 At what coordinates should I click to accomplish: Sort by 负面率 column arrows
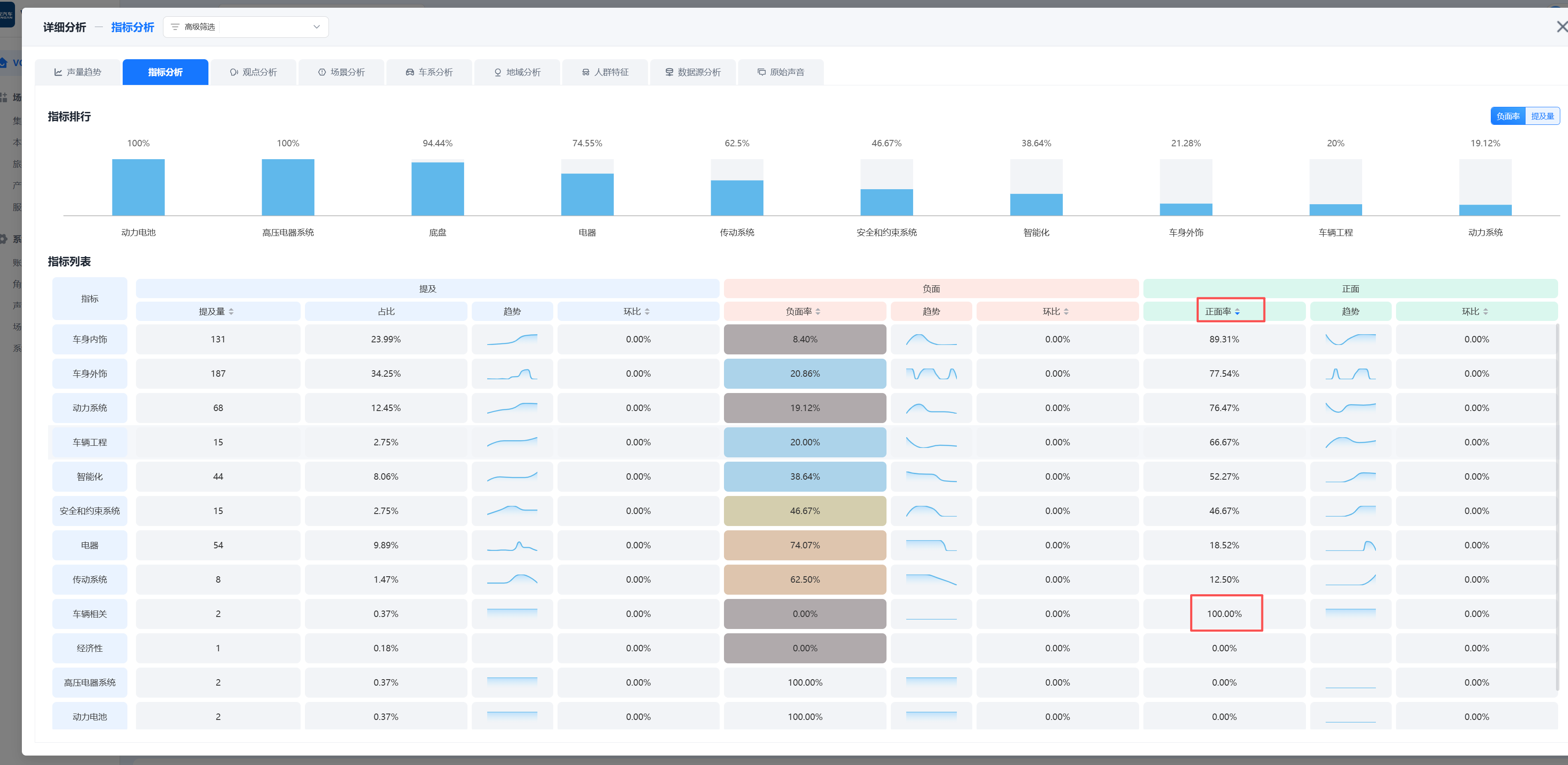[818, 312]
